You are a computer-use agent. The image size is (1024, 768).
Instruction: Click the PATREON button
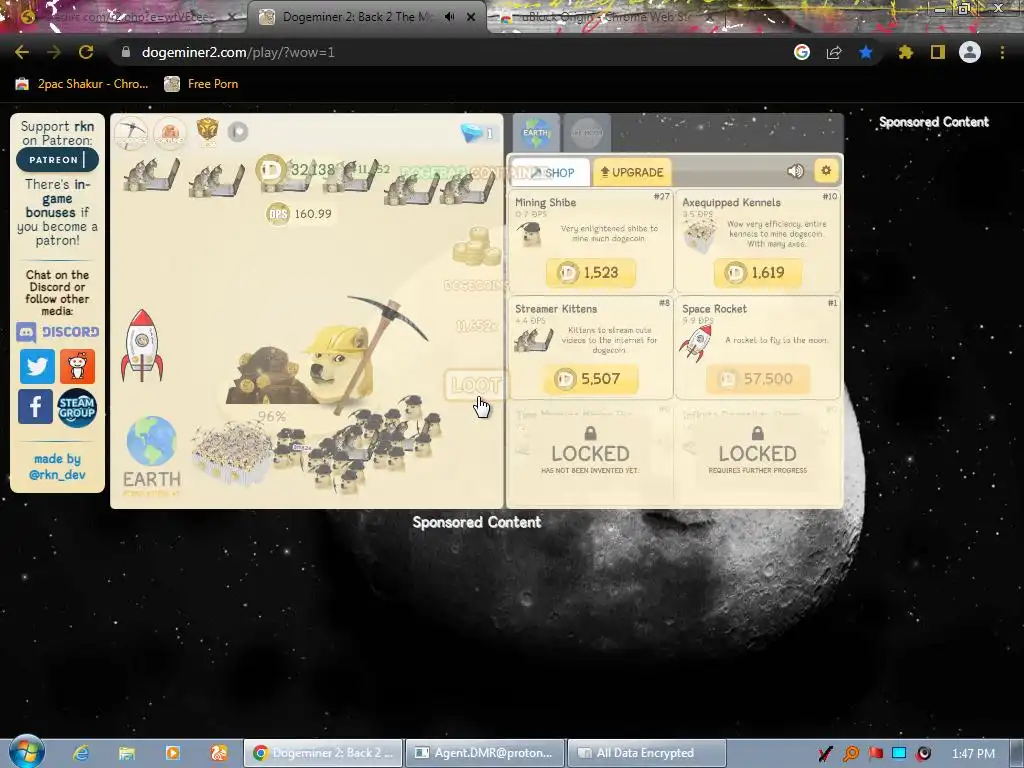click(57, 159)
